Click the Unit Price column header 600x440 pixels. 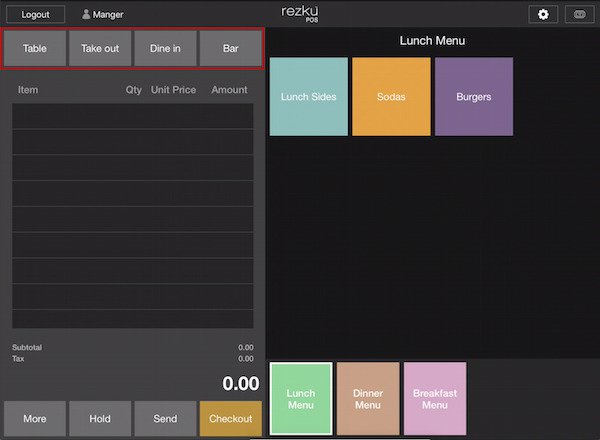pos(173,90)
